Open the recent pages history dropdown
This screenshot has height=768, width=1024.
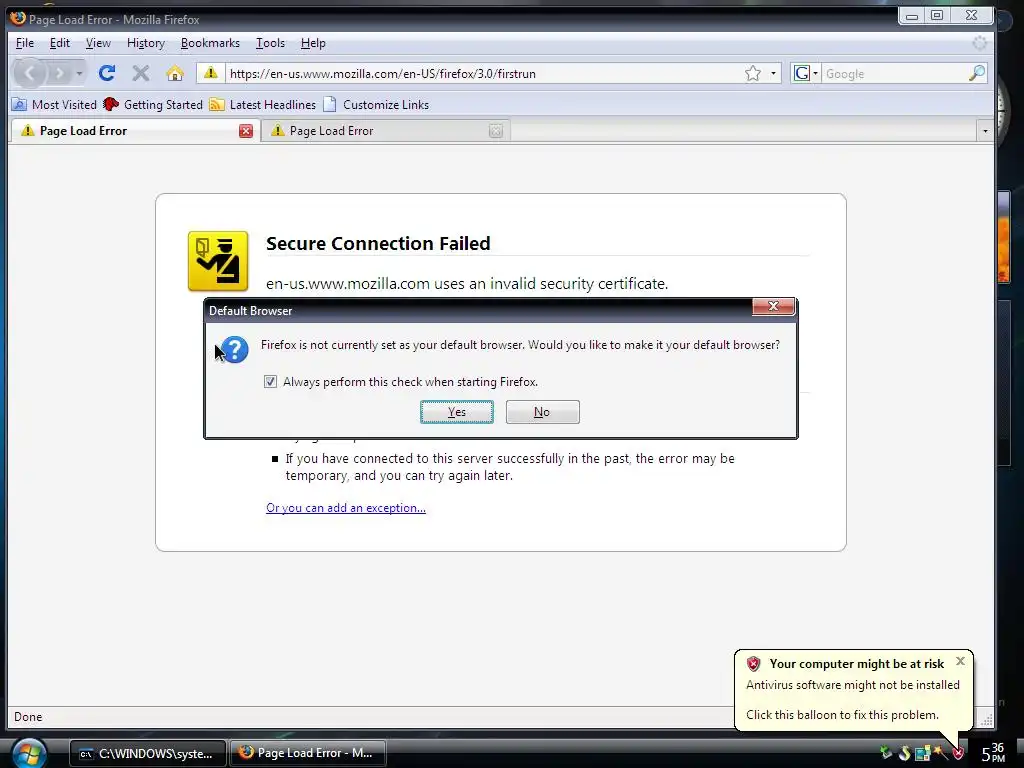tap(79, 73)
